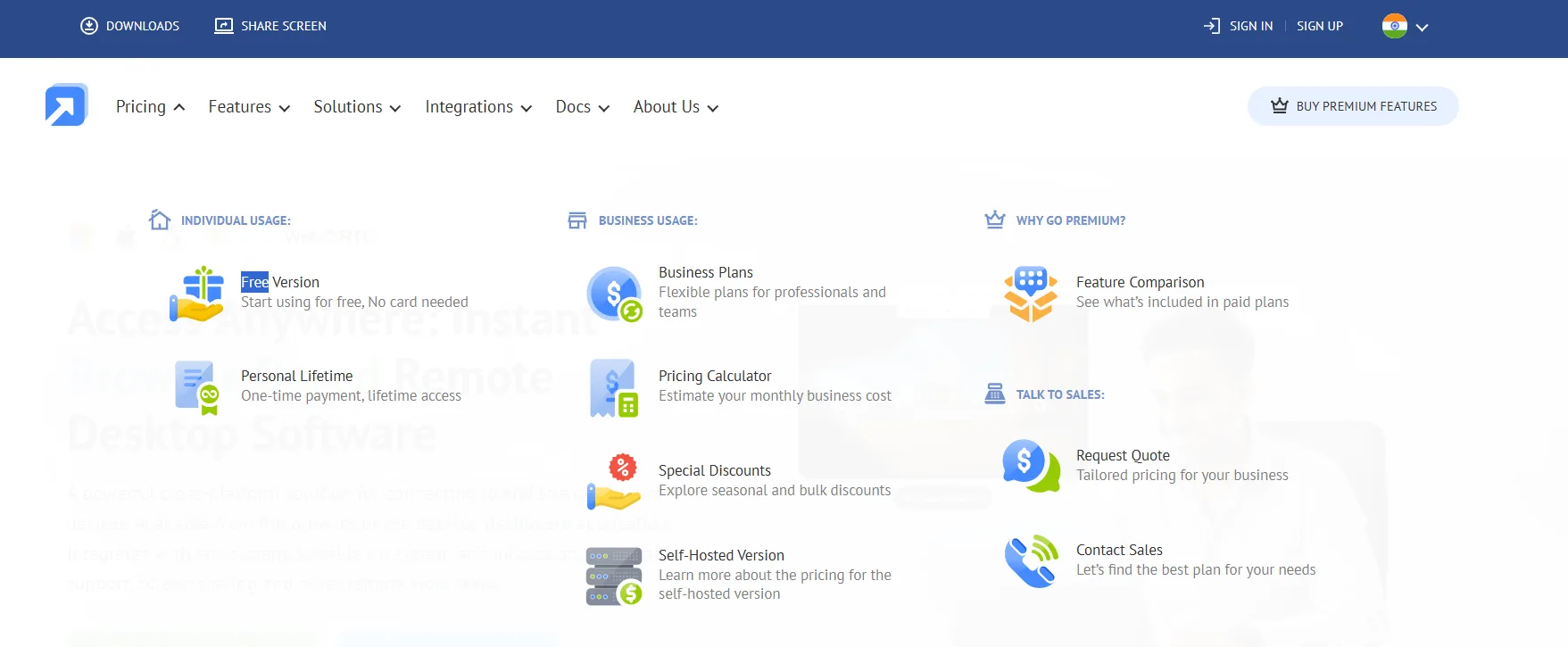Click the Business Plans dollar coin icon
The image size is (1568, 647).
[614, 294]
